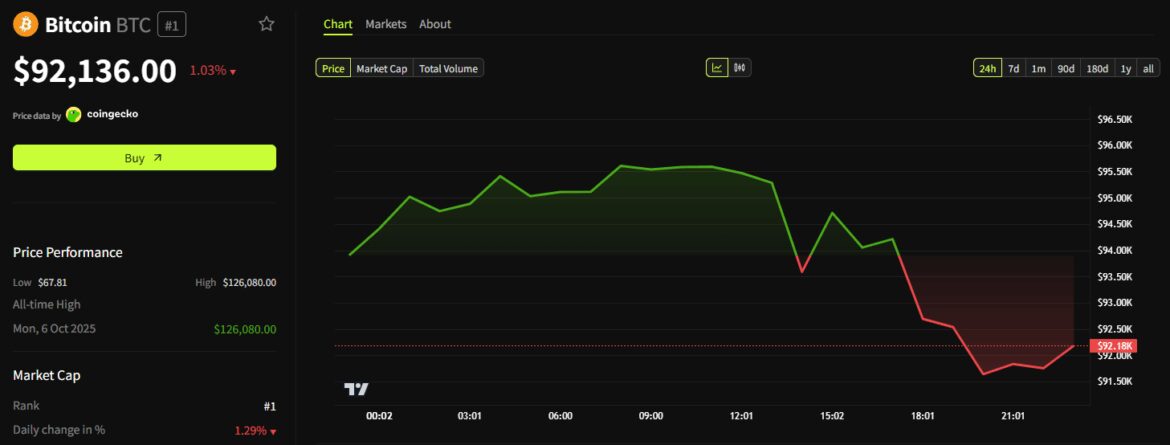This screenshot has width=1170, height=445.
Task: Switch to candlestick chart view icon
Action: coord(741,68)
